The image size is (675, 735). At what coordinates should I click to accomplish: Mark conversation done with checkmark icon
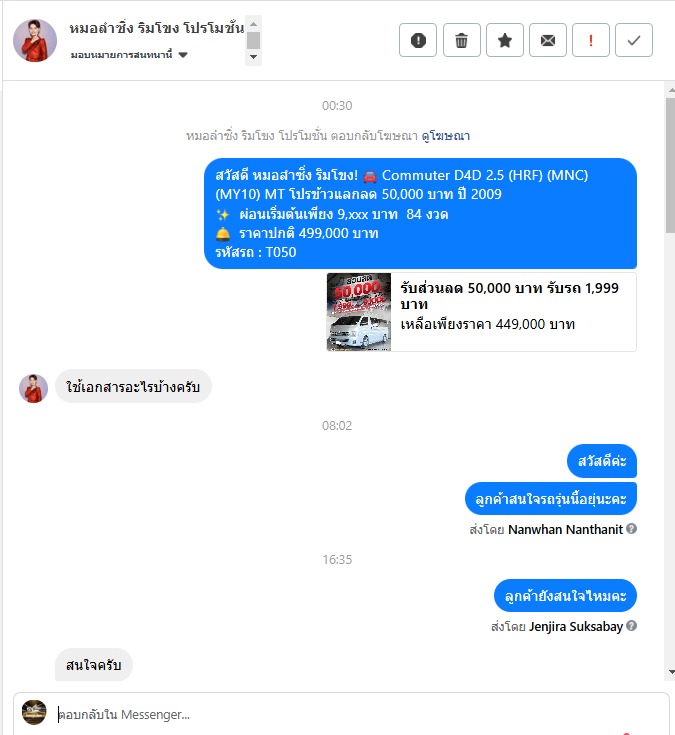pos(634,40)
